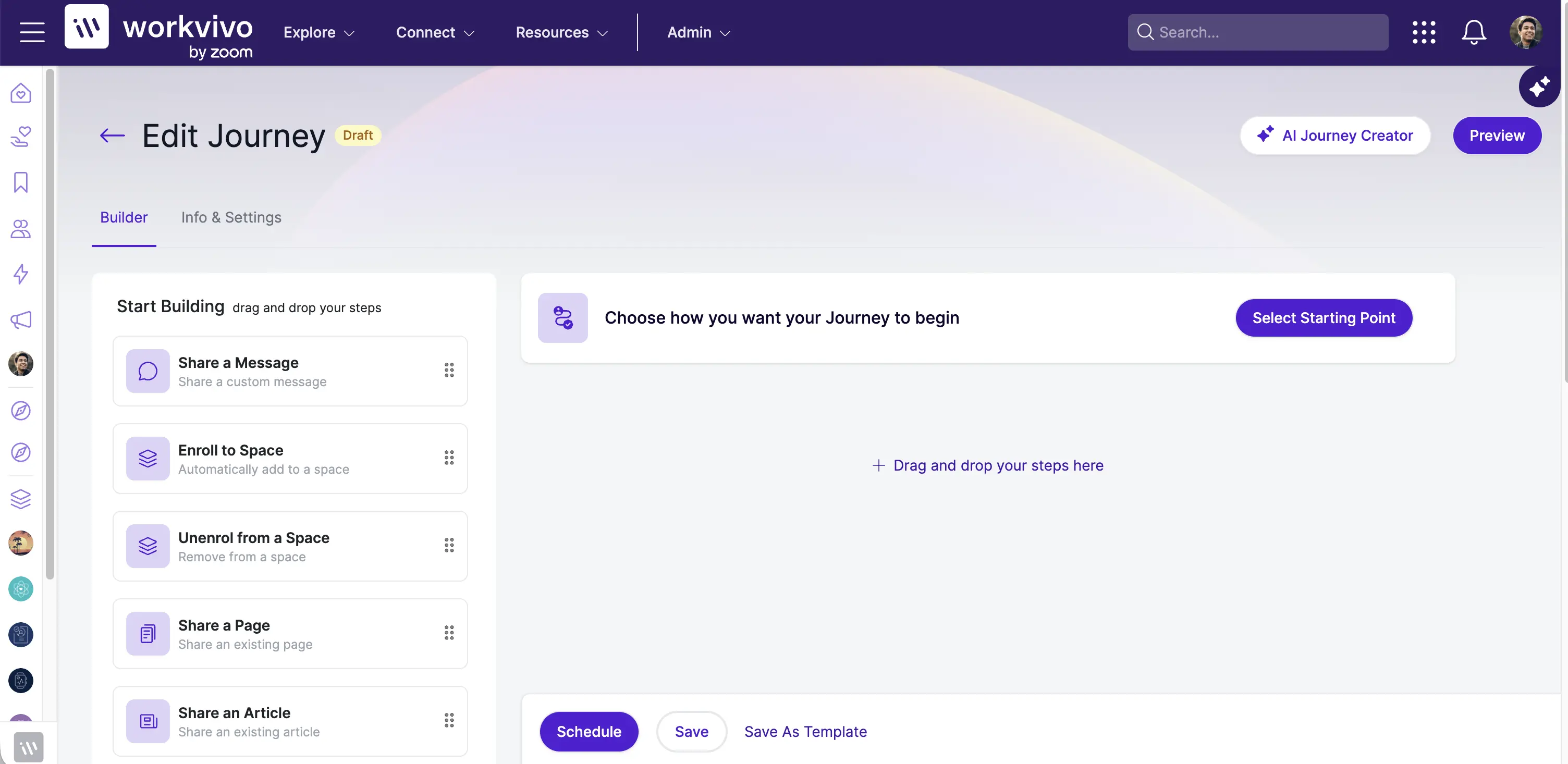Click the Enroll to Space layers icon
The width and height of the screenshot is (1568, 764).
(x=148, y=459)
